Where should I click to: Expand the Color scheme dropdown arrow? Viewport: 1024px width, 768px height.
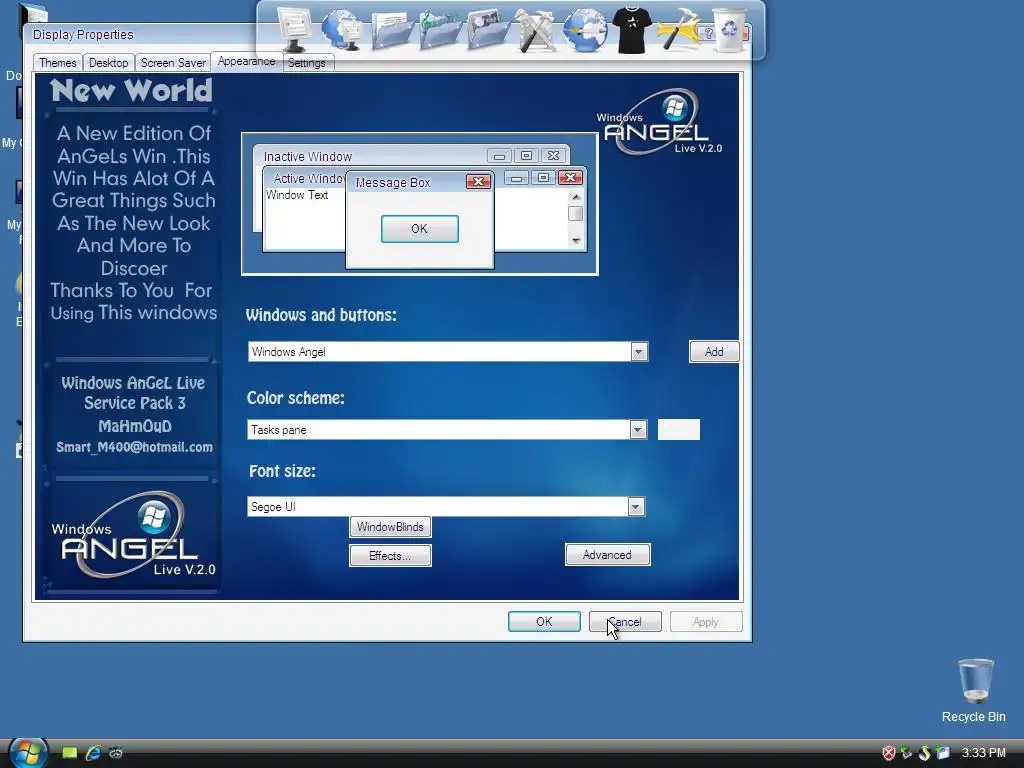point(638,430)
